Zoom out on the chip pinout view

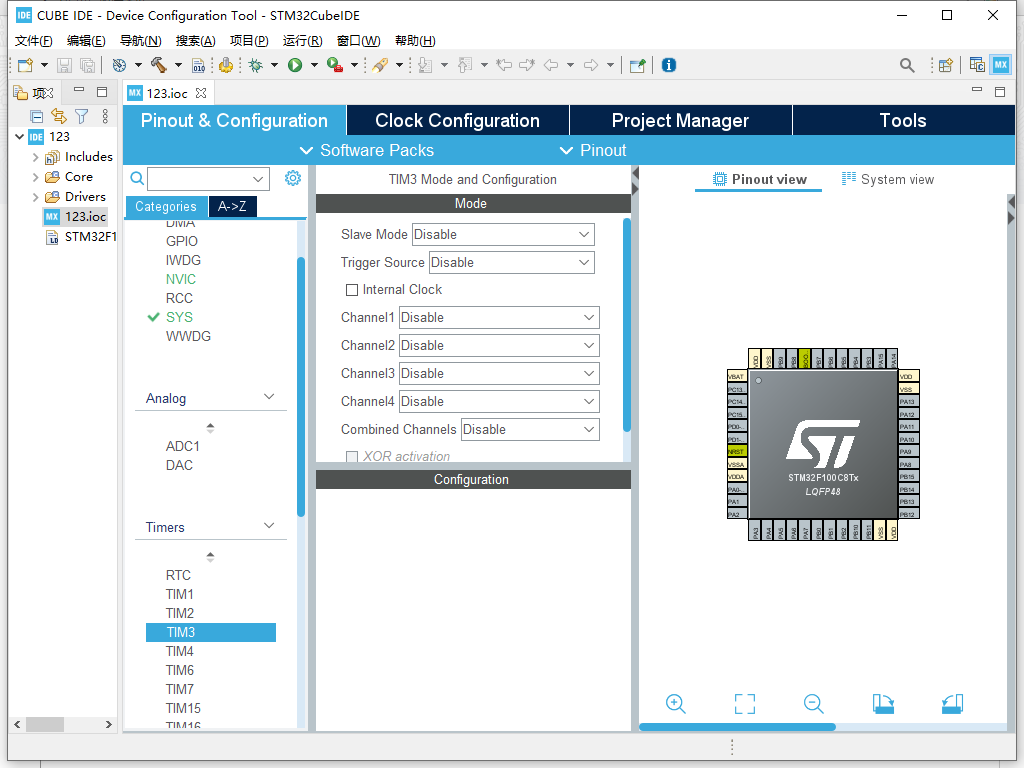814,704
